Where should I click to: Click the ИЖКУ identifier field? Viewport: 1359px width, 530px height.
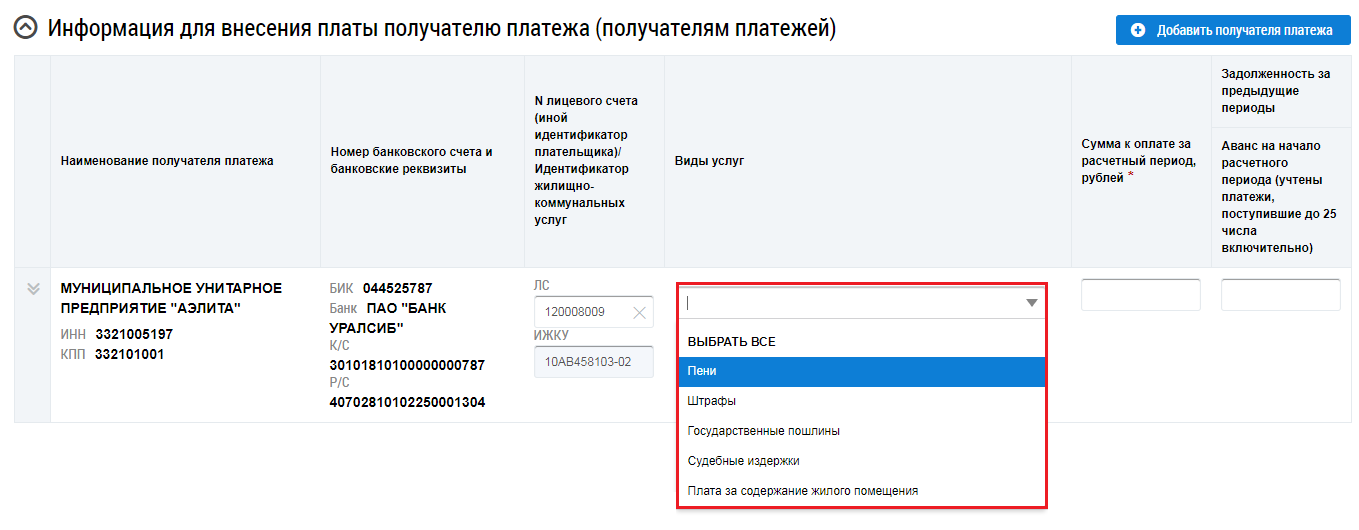(593, 361)
